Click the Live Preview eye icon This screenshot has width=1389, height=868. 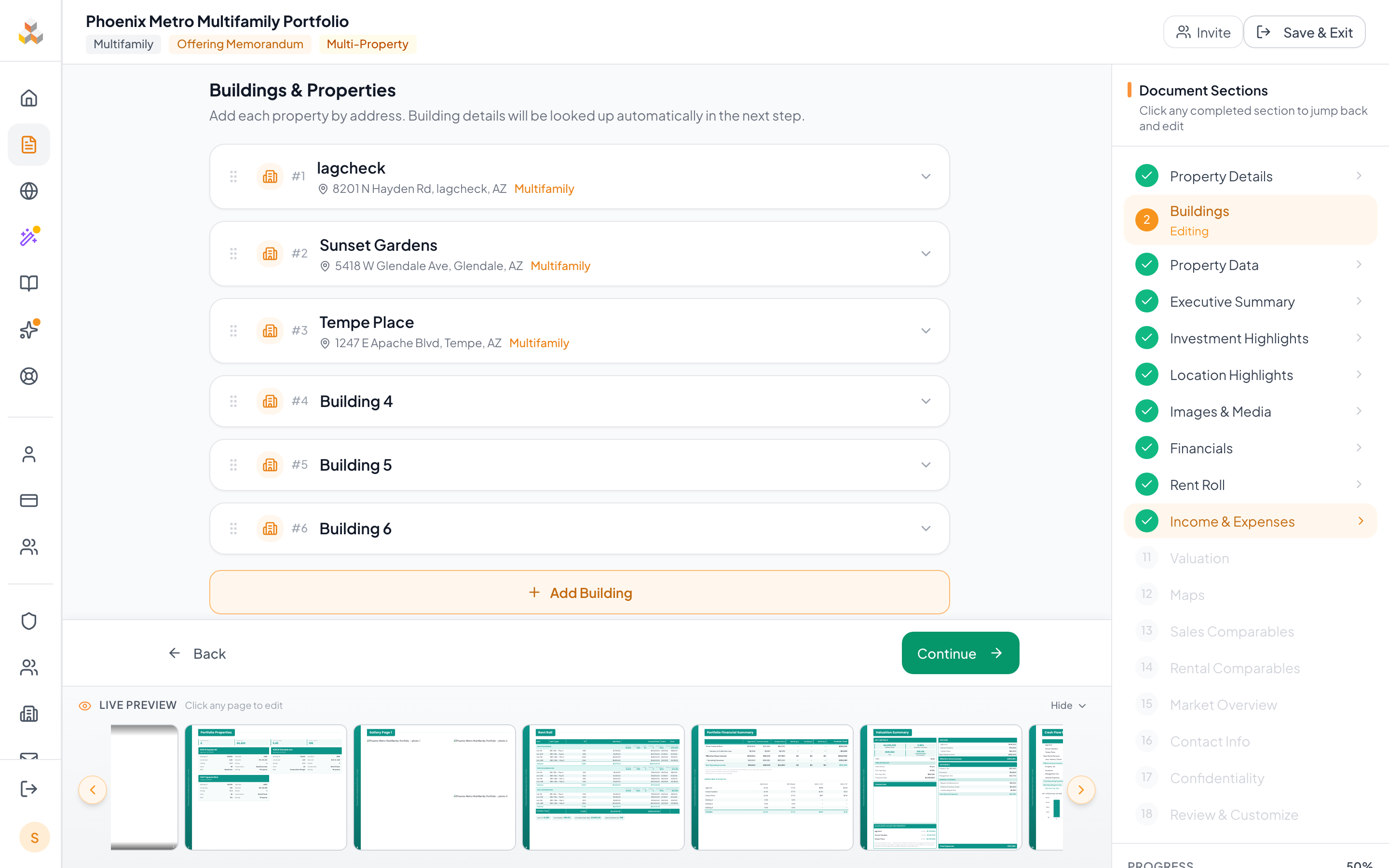tap(84, 705)
